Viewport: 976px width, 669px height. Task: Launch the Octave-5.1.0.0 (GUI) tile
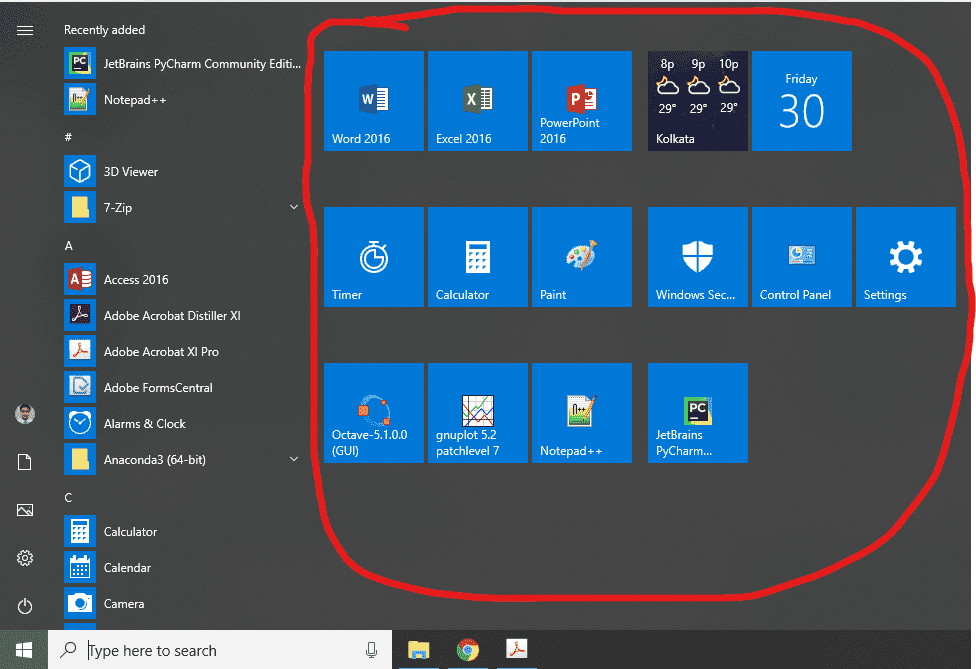tap(373, 413)
